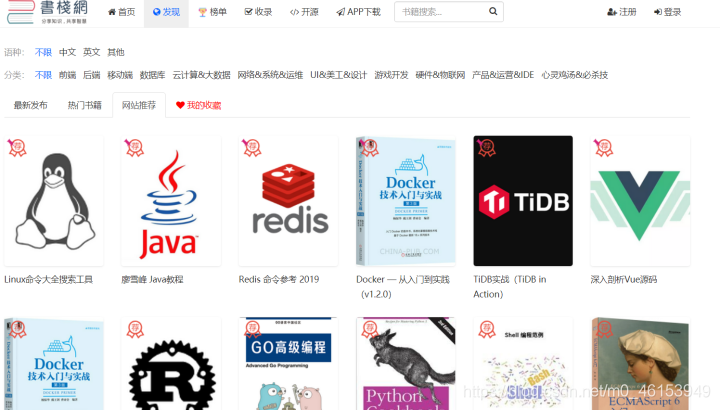Screen dimensions: 720x410
Task: Switch to the 网站推荐 tab
Action: coord(139,105)
